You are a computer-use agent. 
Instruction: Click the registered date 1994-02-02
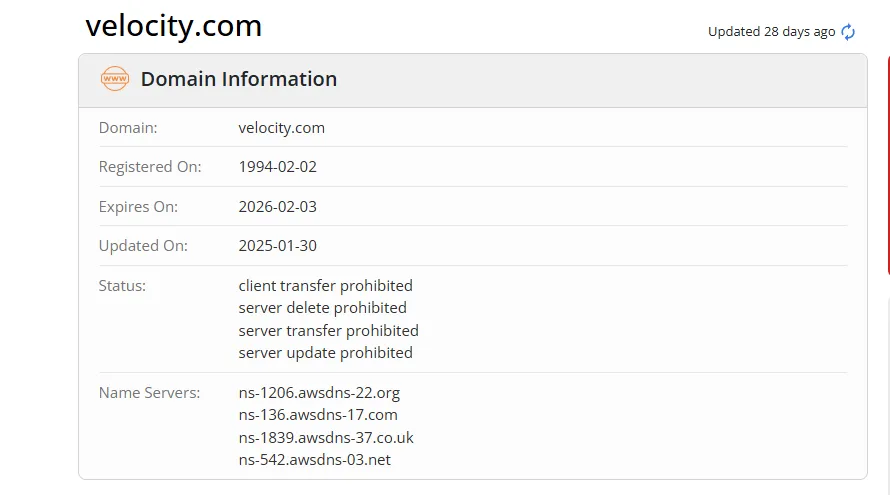pos(278,167)
